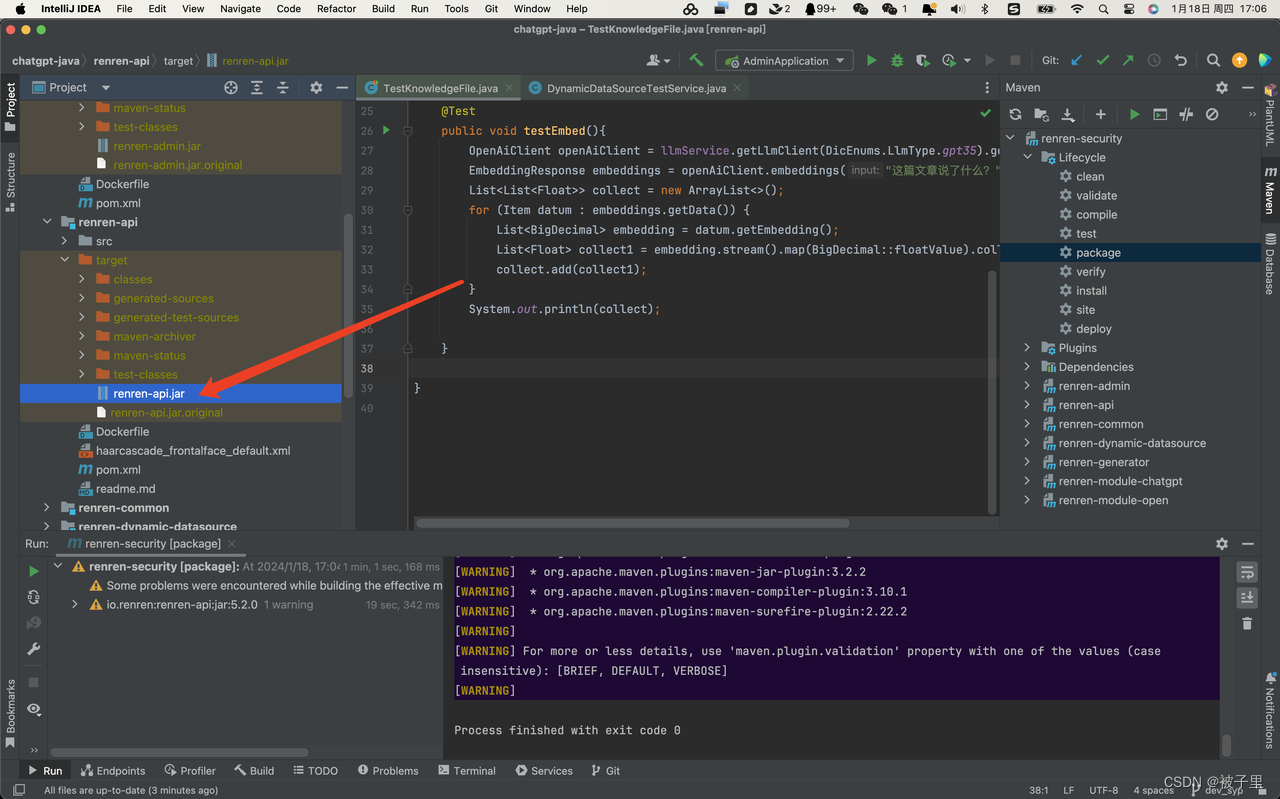The height and width of the screenshot is (799, 1280).
Task: Collapse the target folder in Project tree
Action: pyautogui.click(x=64, y=260)
